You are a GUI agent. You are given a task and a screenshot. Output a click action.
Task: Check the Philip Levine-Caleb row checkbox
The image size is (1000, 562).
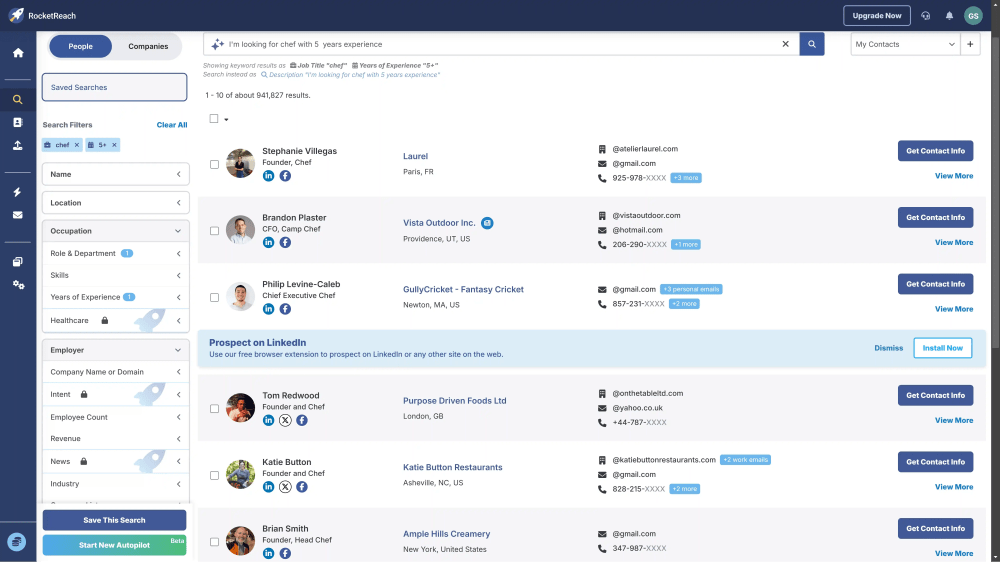coord(214,297)
